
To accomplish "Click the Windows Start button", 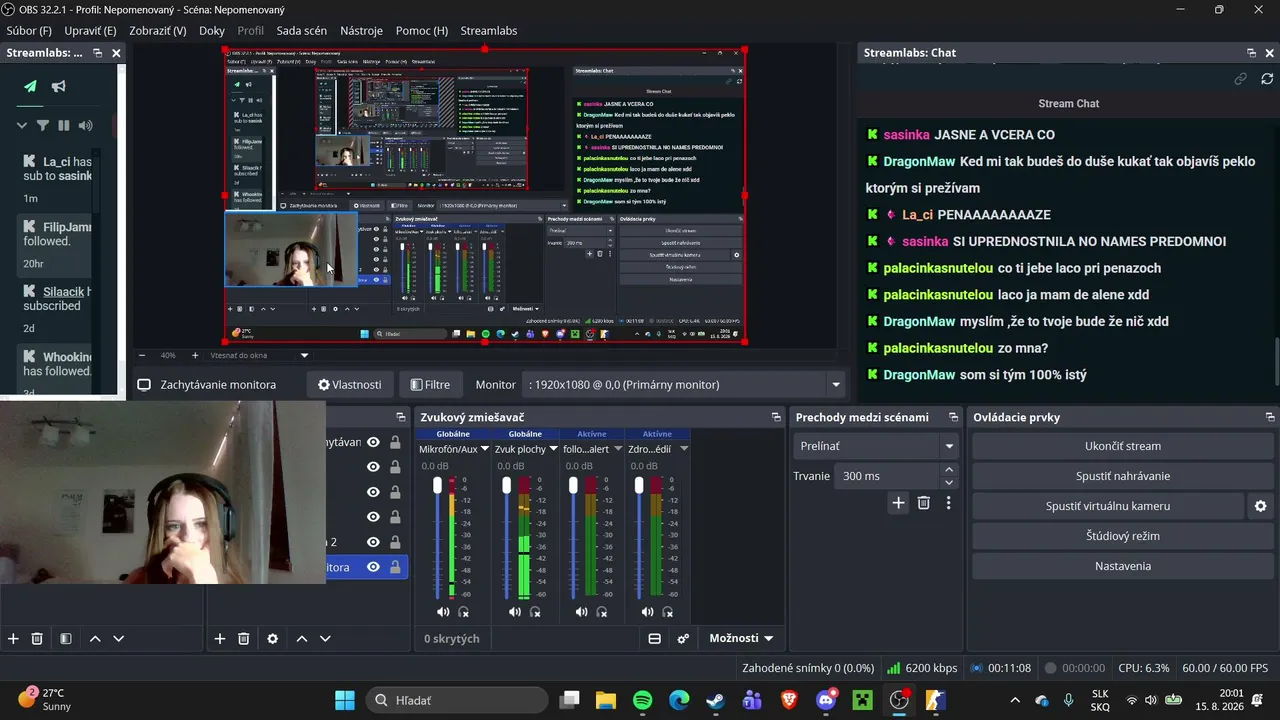I will click(x=344, y=700).
